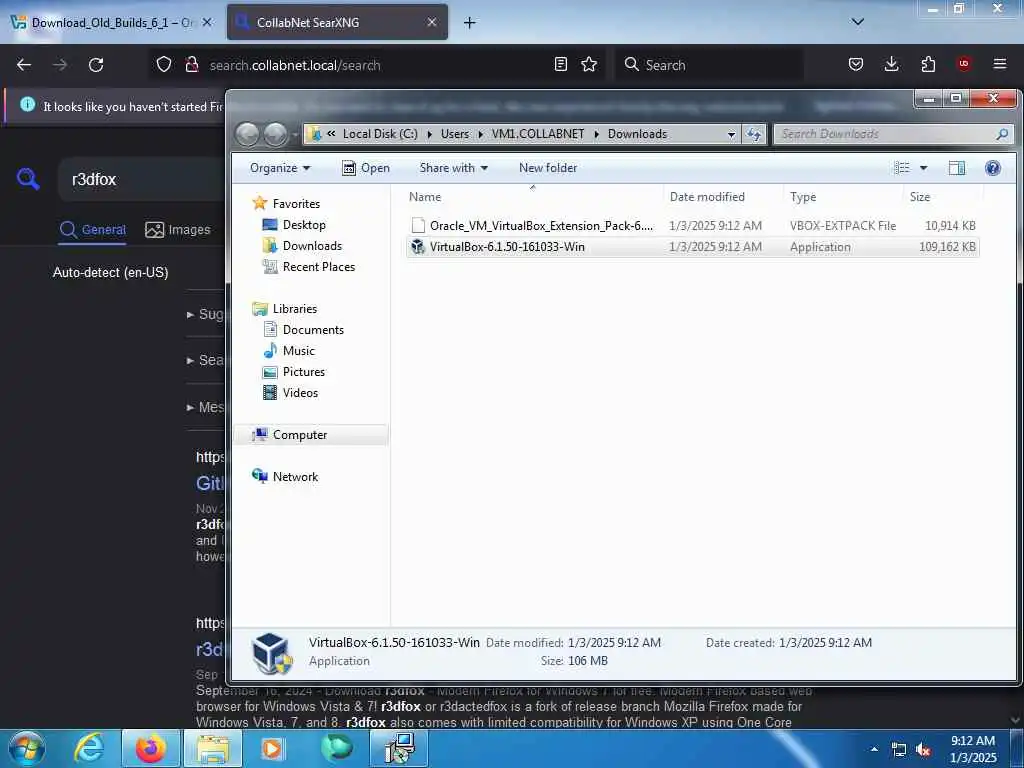
Task: Select the Images search category
Action: tap(178, 230)
